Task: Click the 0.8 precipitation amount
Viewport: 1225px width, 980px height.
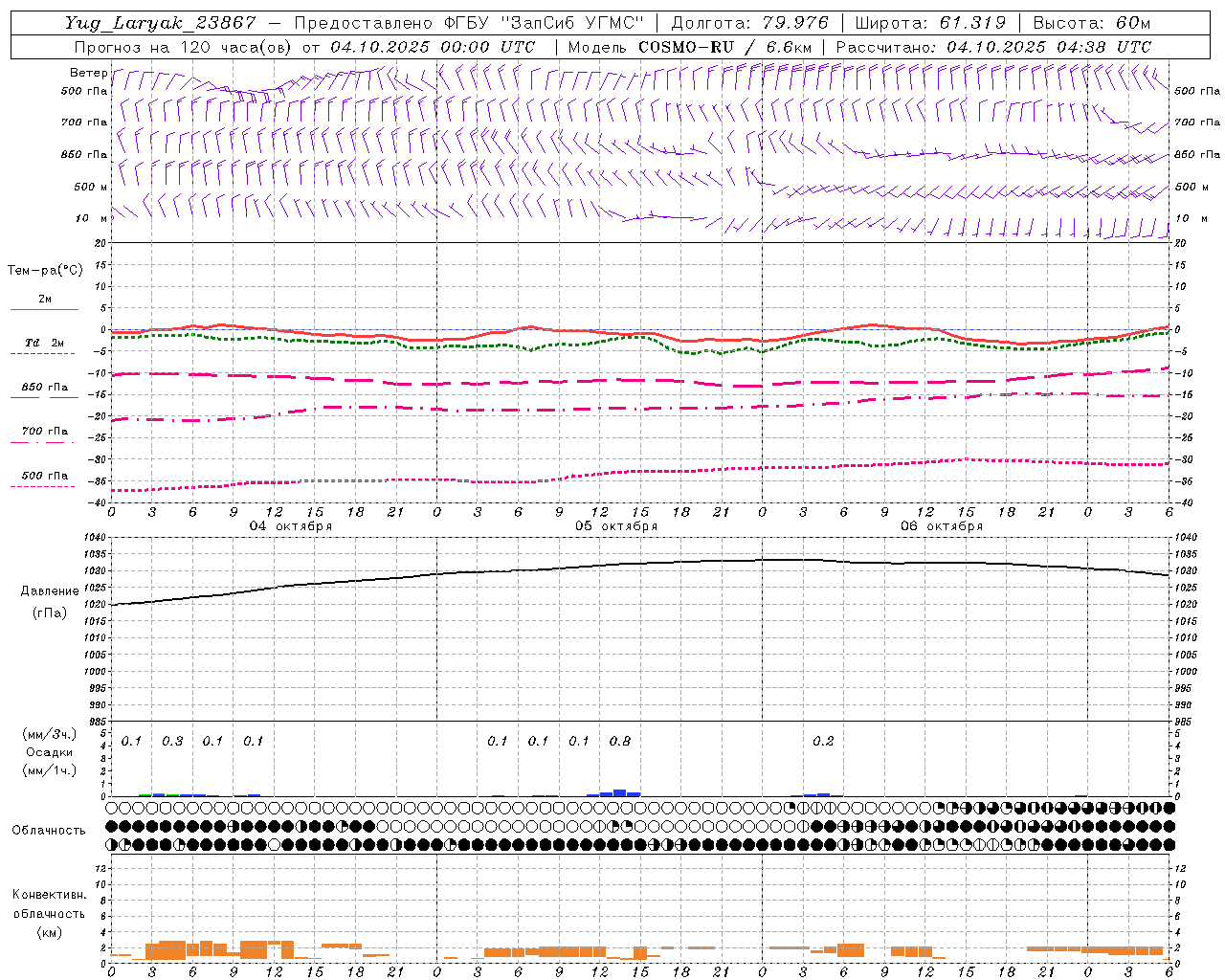Action: [x=620, y=742]
